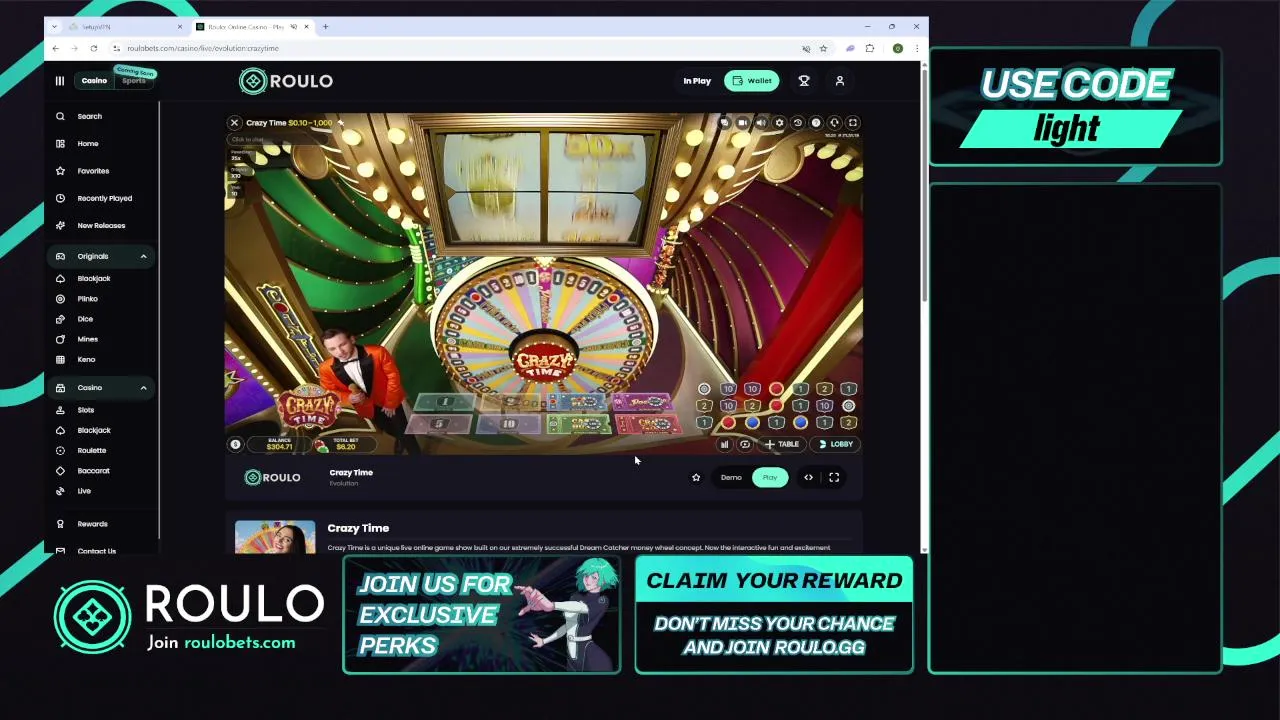Click the +TABLE button
1280x720 pixels.
click(783, 445)
